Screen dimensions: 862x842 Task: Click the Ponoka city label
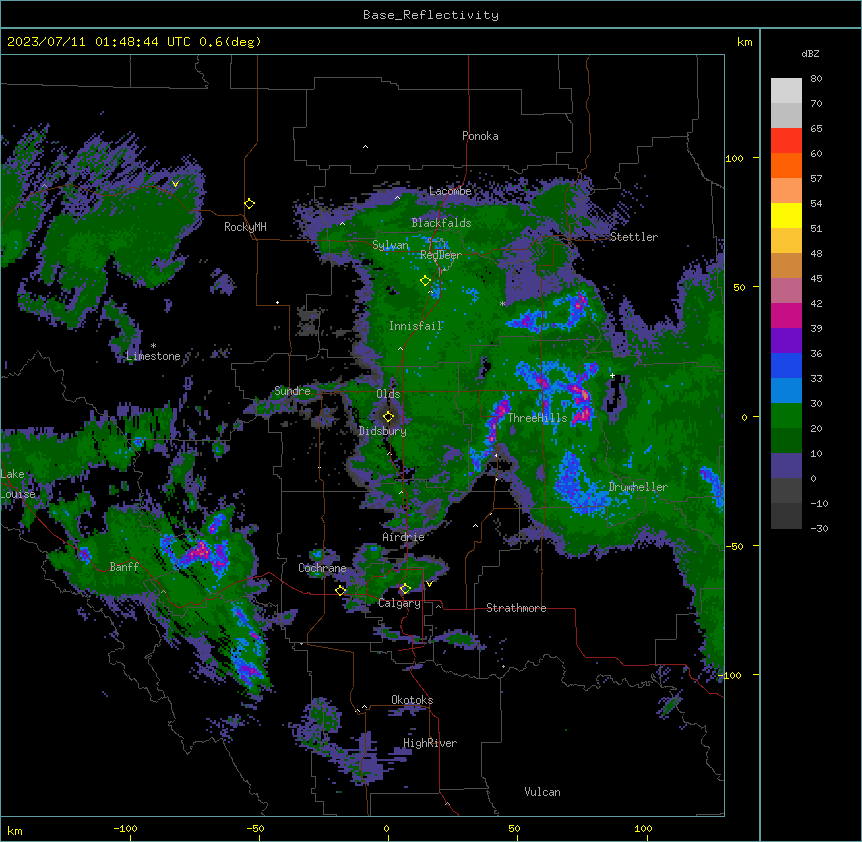click(x=480, y=136)
